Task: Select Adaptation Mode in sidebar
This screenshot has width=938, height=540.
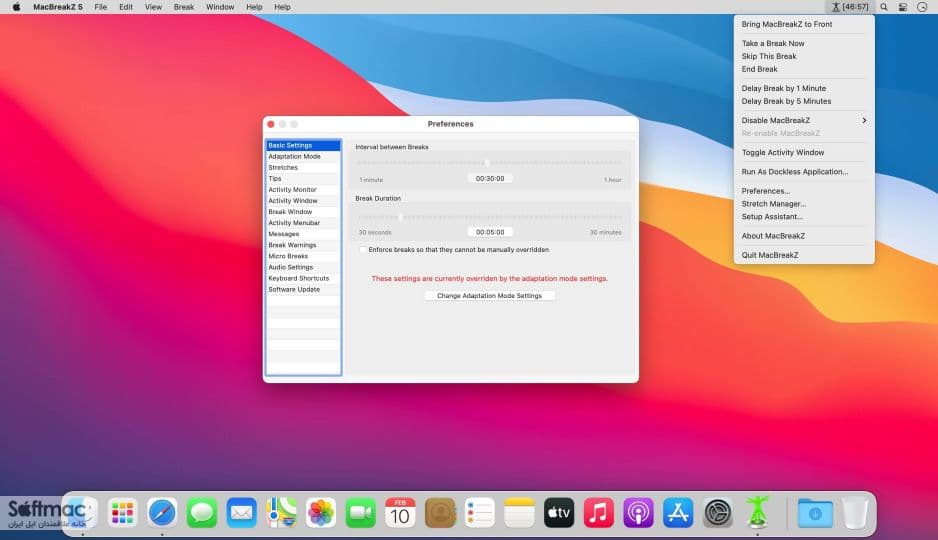Action: (x=303, y=157)
